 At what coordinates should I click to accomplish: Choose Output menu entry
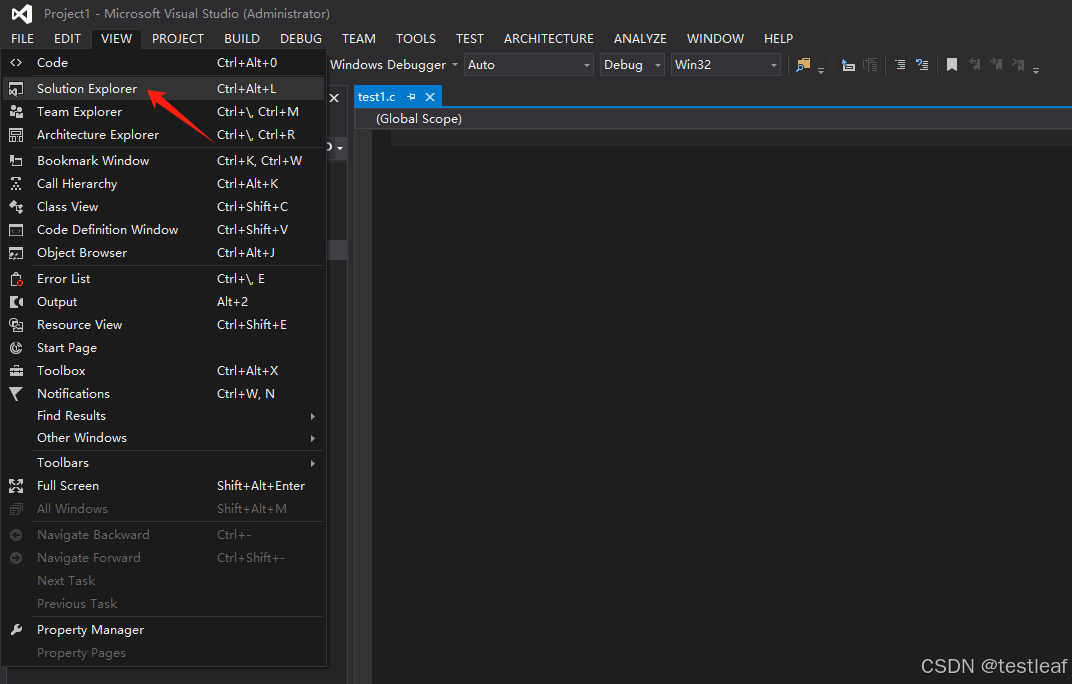click(x=163, y=302)
